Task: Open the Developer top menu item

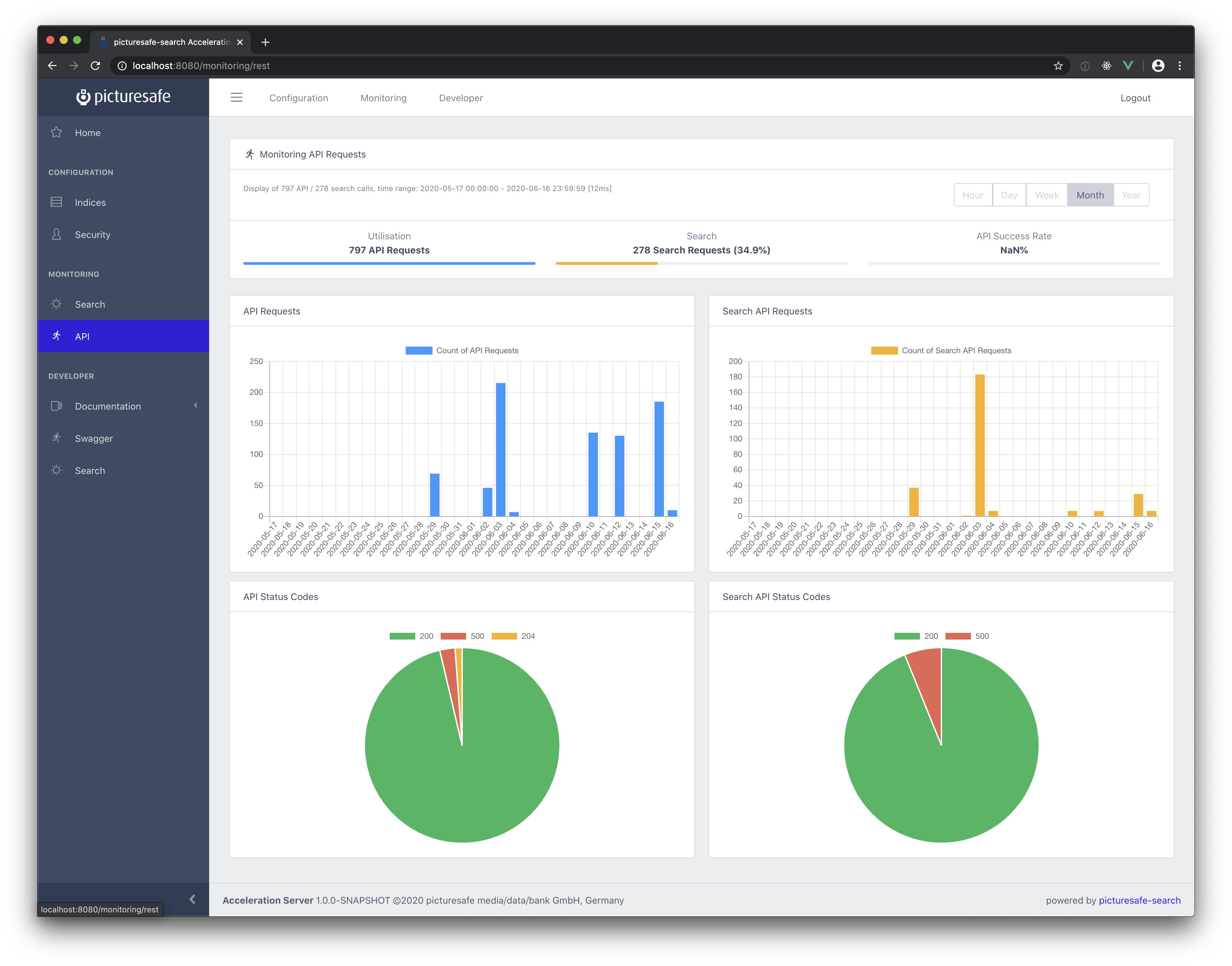Action: (x=461, y=98)
